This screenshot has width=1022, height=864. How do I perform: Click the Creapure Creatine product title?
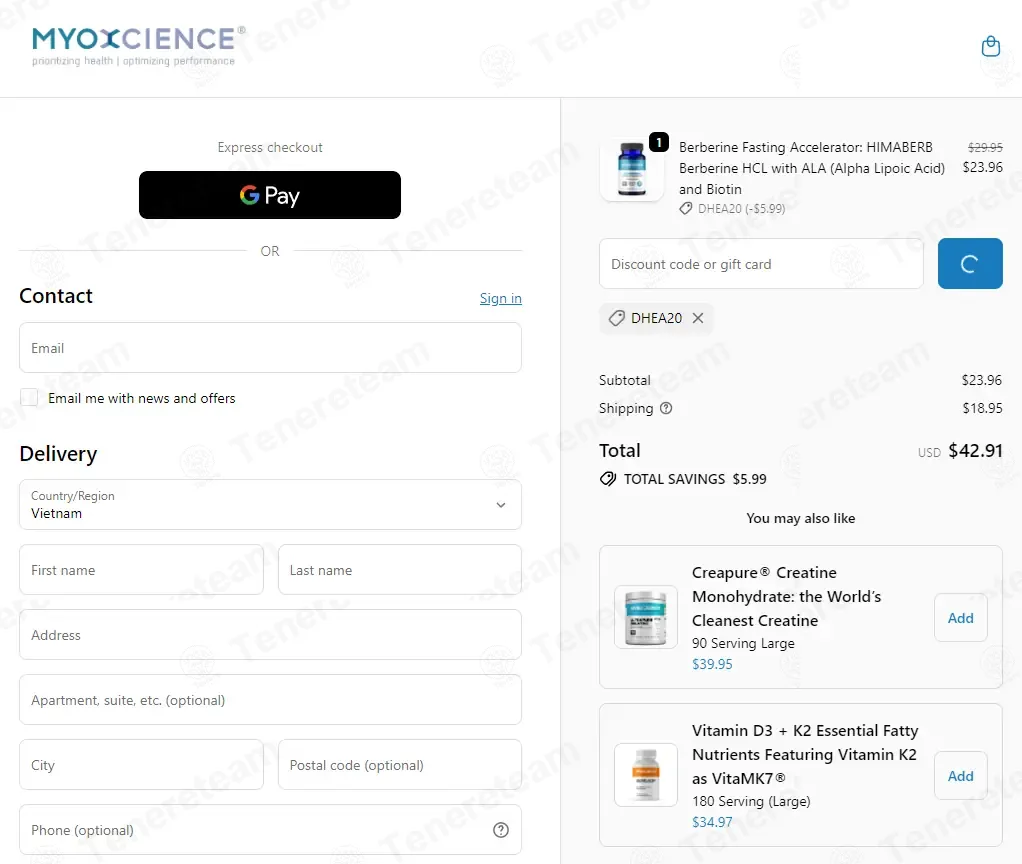786,597
